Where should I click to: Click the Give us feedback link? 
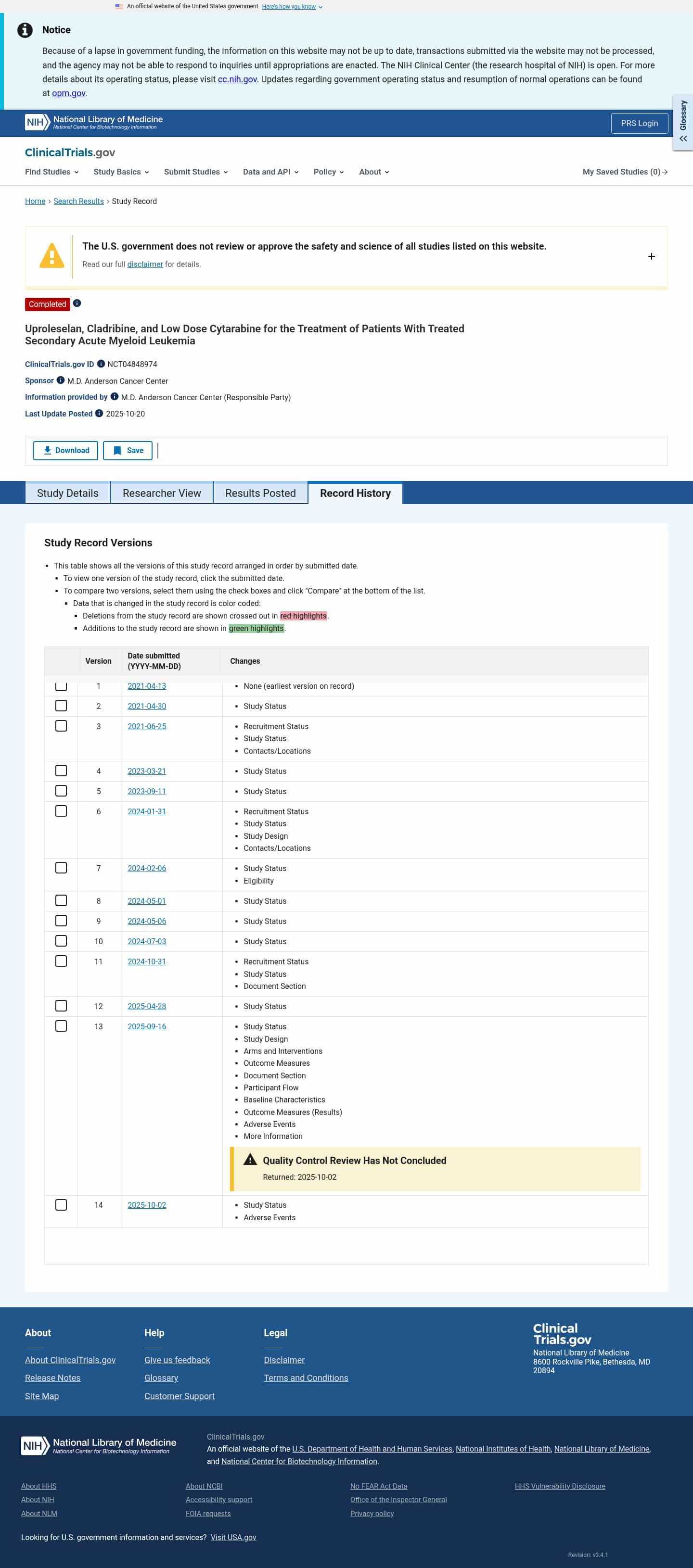[177, 1360]
